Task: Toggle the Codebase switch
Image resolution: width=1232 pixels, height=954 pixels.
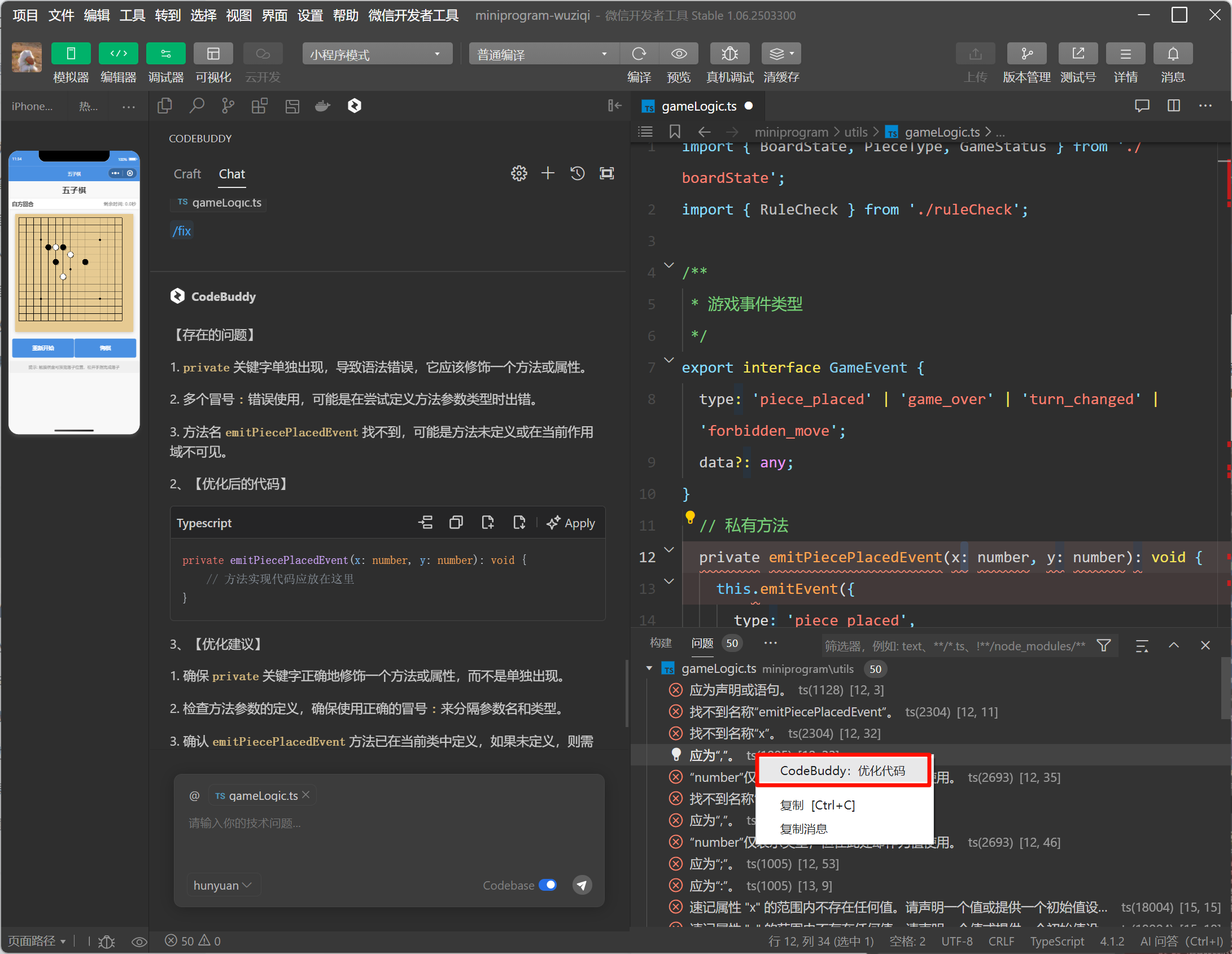Action: point(547,885)
